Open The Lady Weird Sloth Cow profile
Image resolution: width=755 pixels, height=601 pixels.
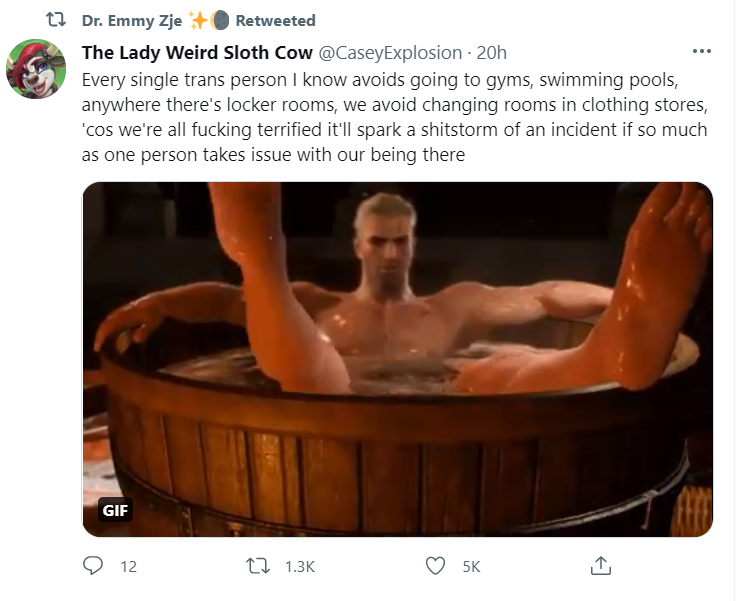point(197,52)
